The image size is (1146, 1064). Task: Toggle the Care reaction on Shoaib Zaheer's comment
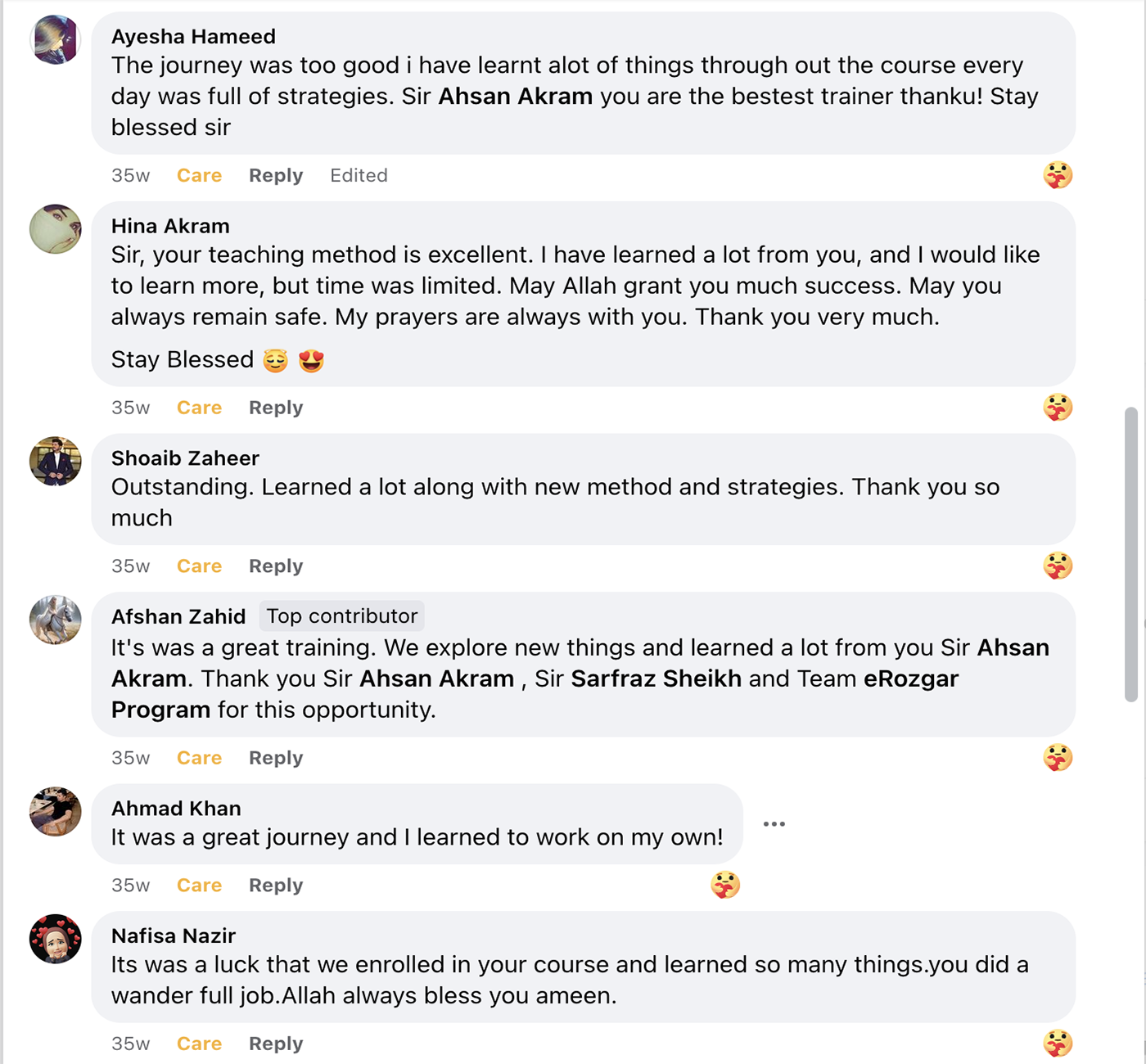pyautogui.click(x=199, y=566)
